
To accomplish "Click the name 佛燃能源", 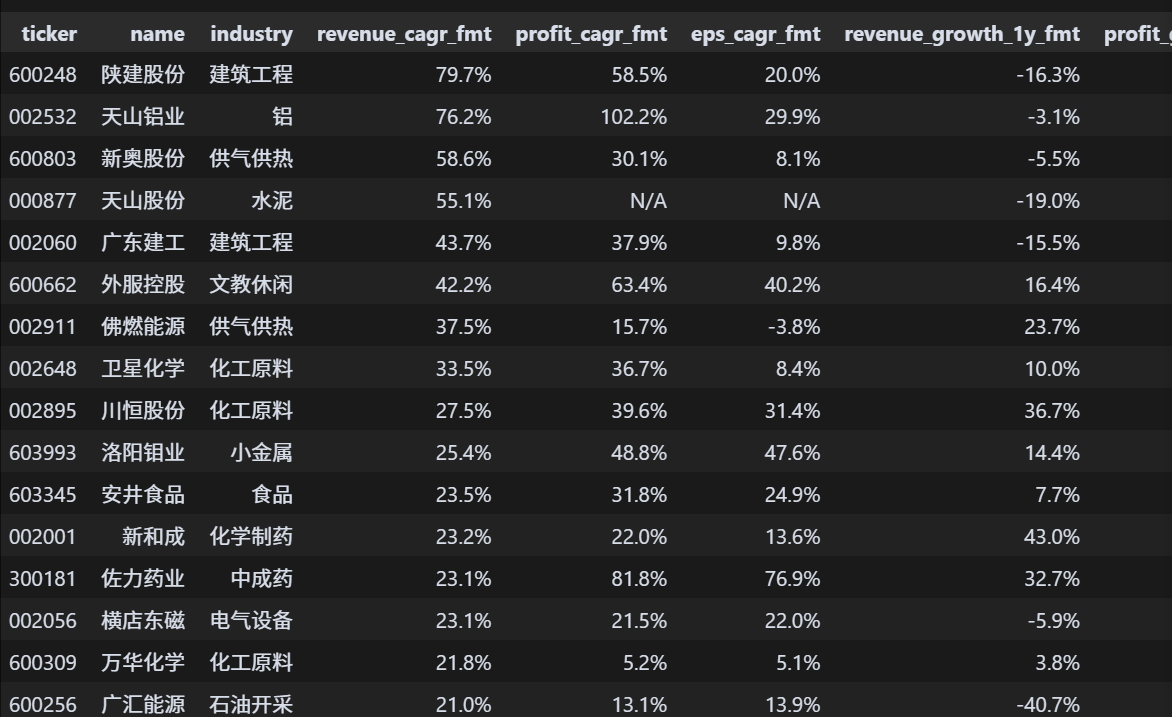I will (143, 327).
